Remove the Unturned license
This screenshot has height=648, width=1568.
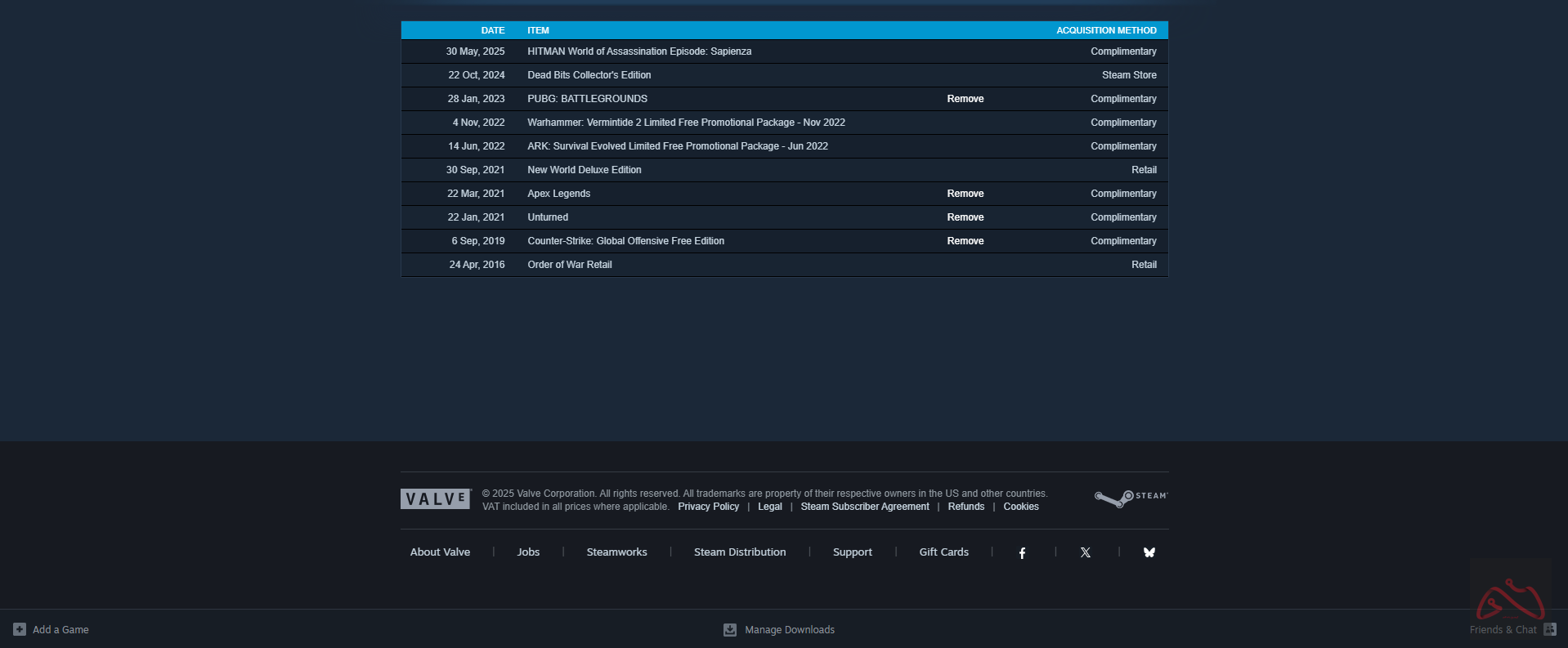965,217
